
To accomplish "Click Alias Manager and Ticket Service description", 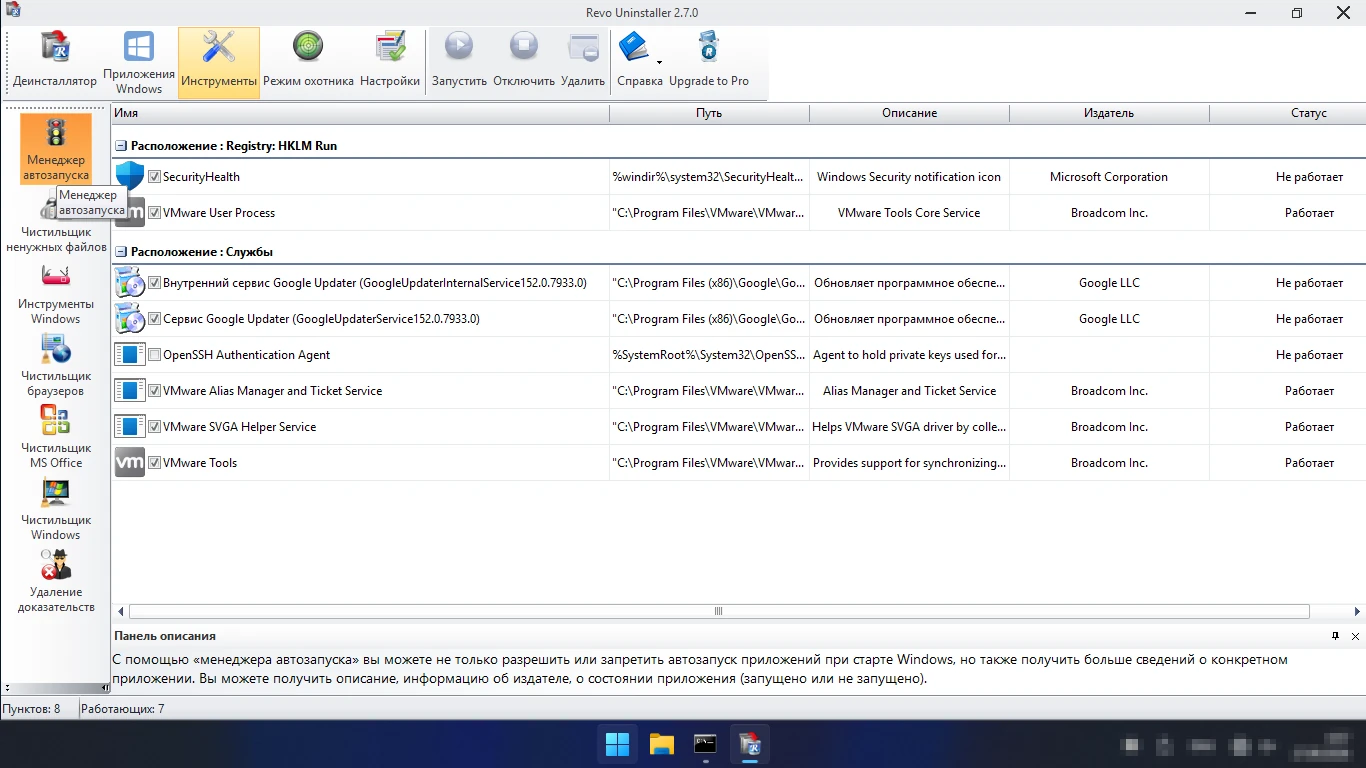I will 909,391.
